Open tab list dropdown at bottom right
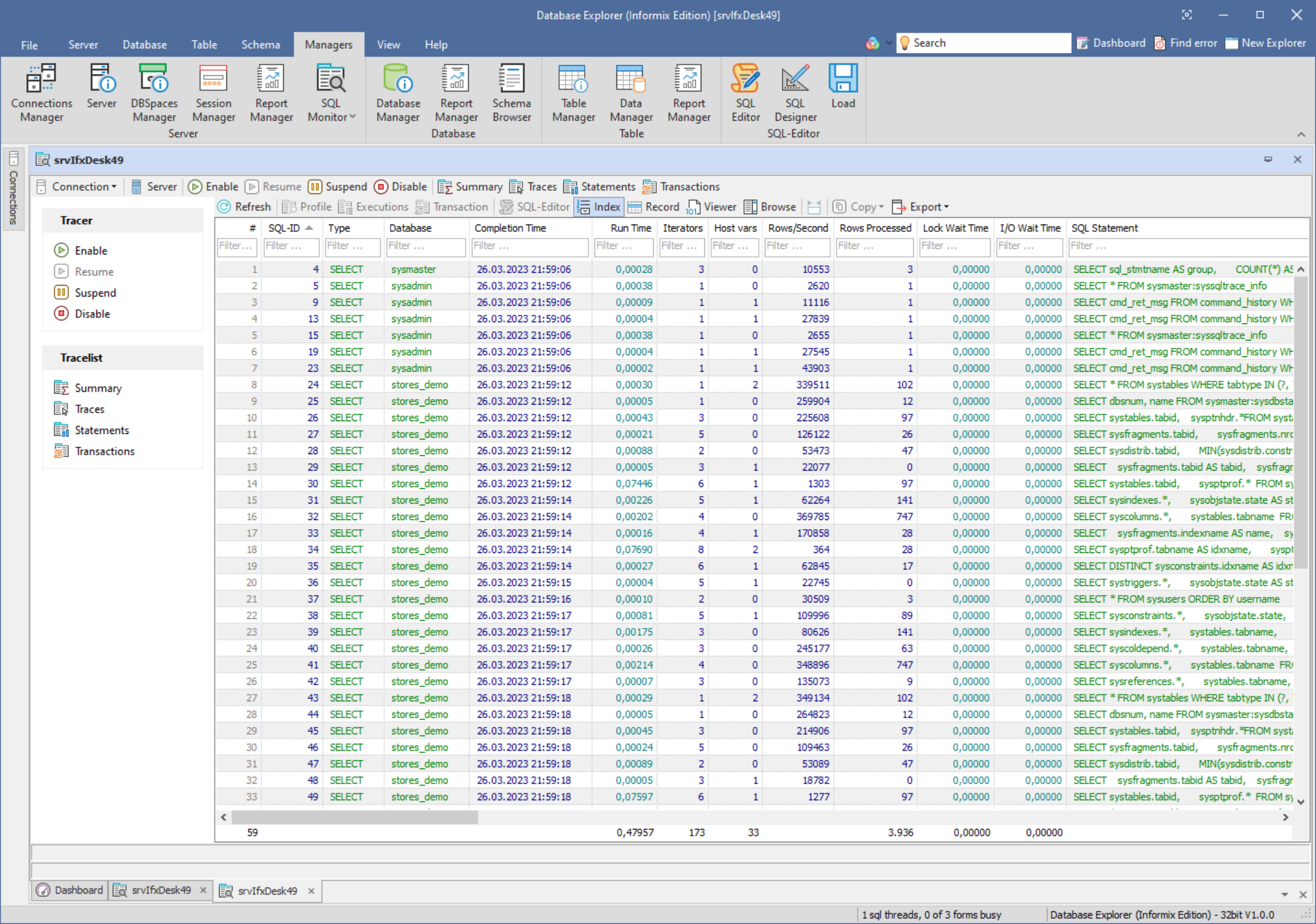Image resolution: width=1316 pixels, height=924 pixels. [x=1285, y=894]
